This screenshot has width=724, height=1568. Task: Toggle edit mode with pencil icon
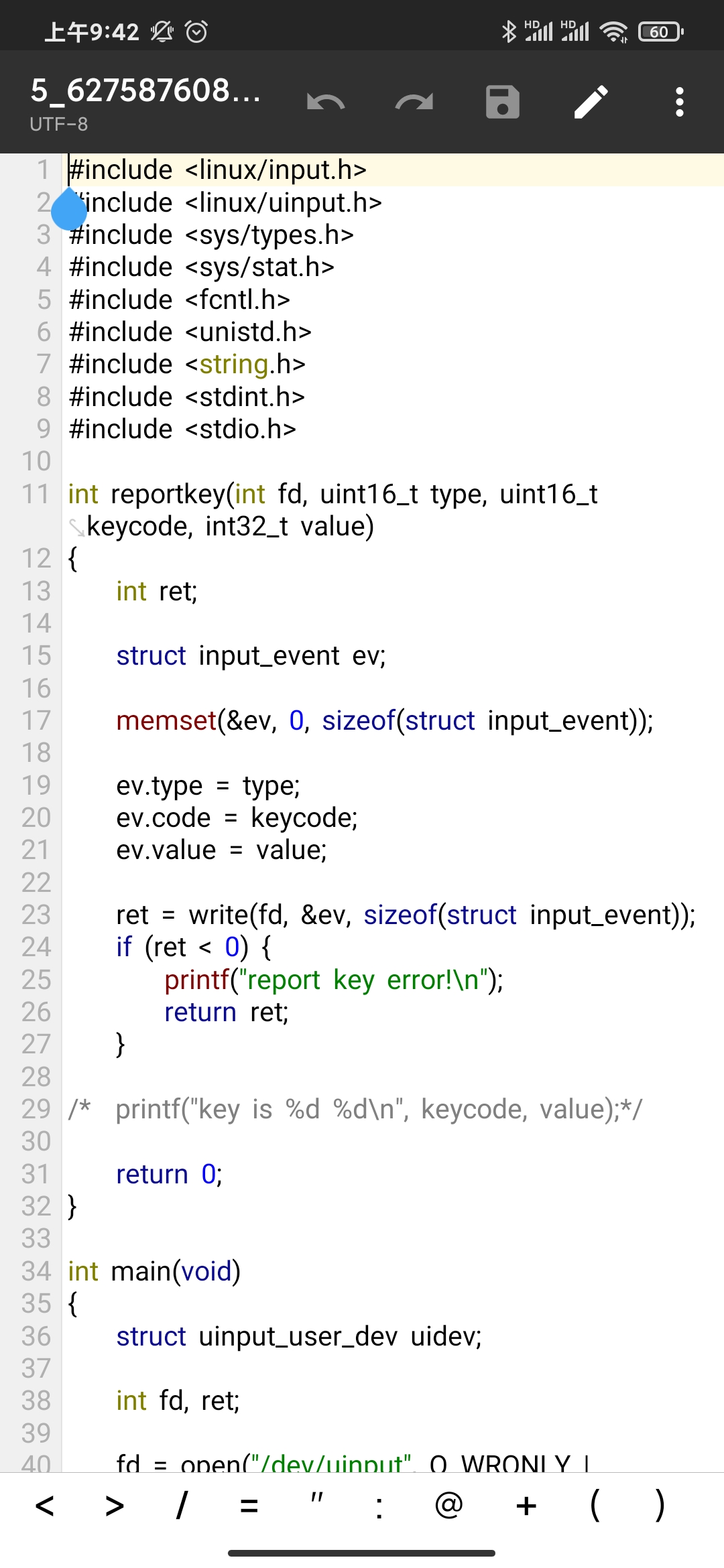tap(591, 103)
